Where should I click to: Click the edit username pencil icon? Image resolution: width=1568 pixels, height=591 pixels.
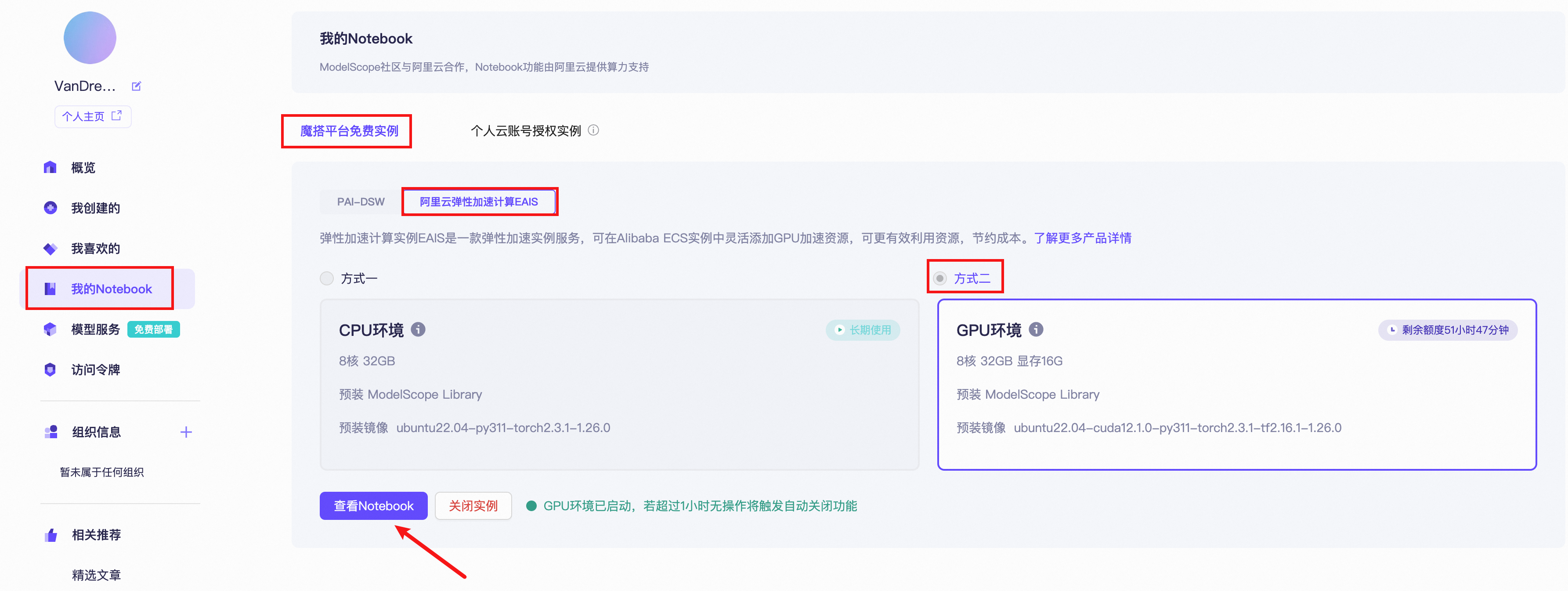click(x=136, y=86)
